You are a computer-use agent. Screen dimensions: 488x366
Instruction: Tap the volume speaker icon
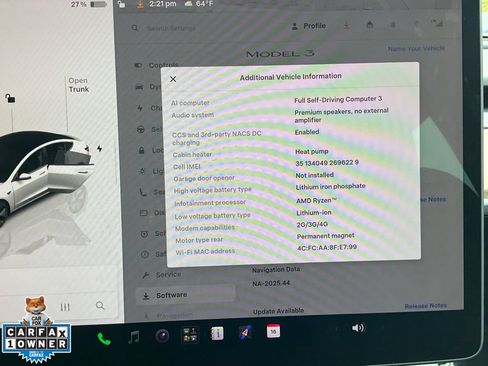coord(358,328)
